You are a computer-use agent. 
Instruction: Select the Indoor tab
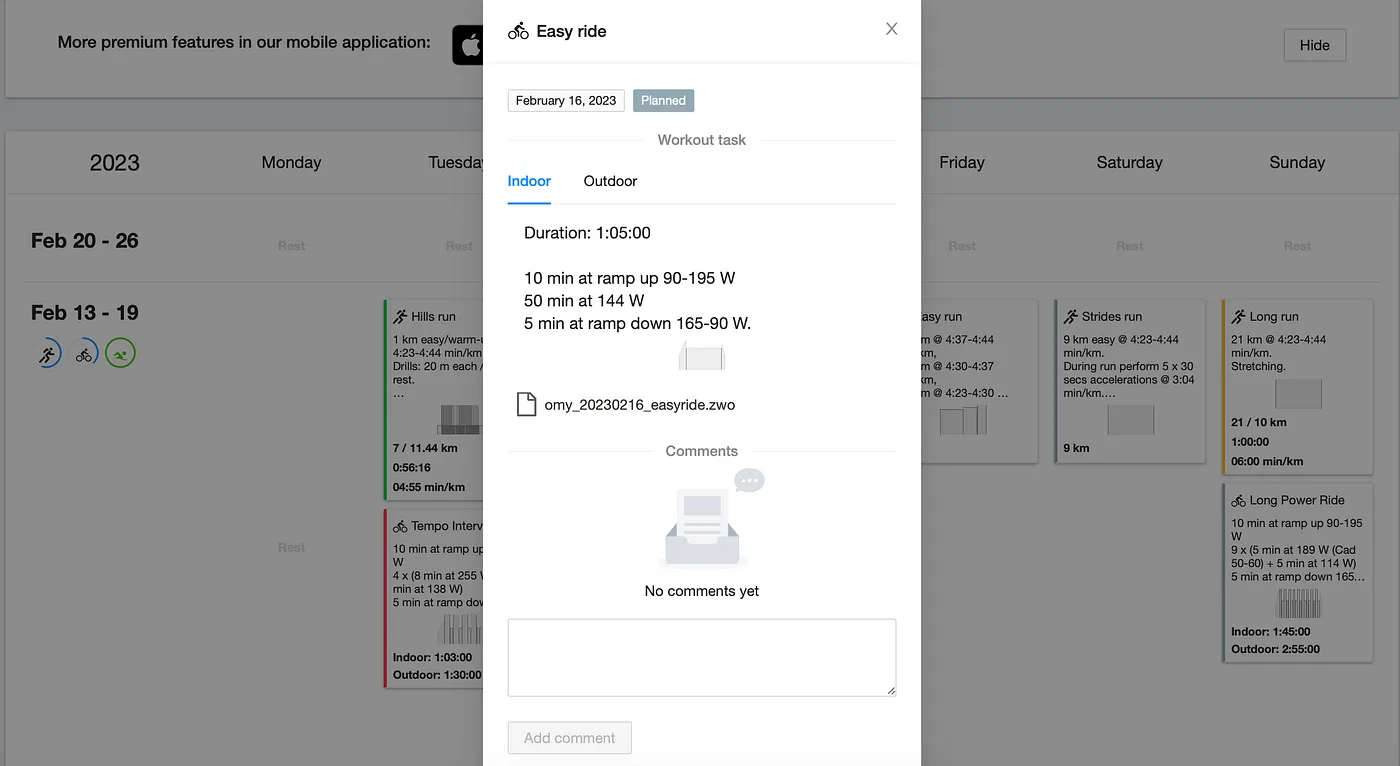pyautogui.click(x=529, y=181)
